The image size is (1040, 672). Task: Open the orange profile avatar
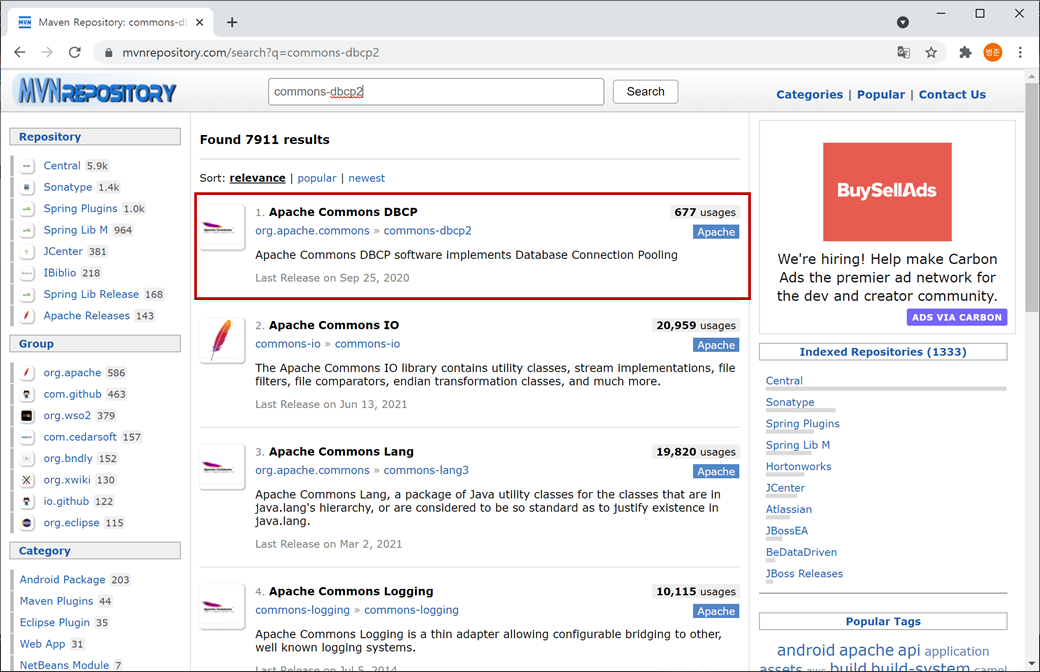[993, 52]
